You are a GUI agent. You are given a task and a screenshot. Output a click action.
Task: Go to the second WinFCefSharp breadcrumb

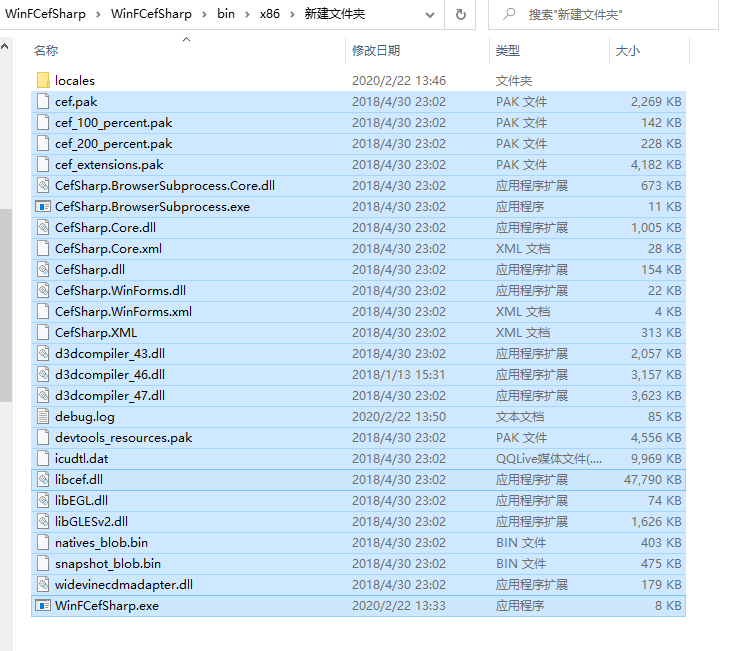pyautogui.click(x=151, y=14)
